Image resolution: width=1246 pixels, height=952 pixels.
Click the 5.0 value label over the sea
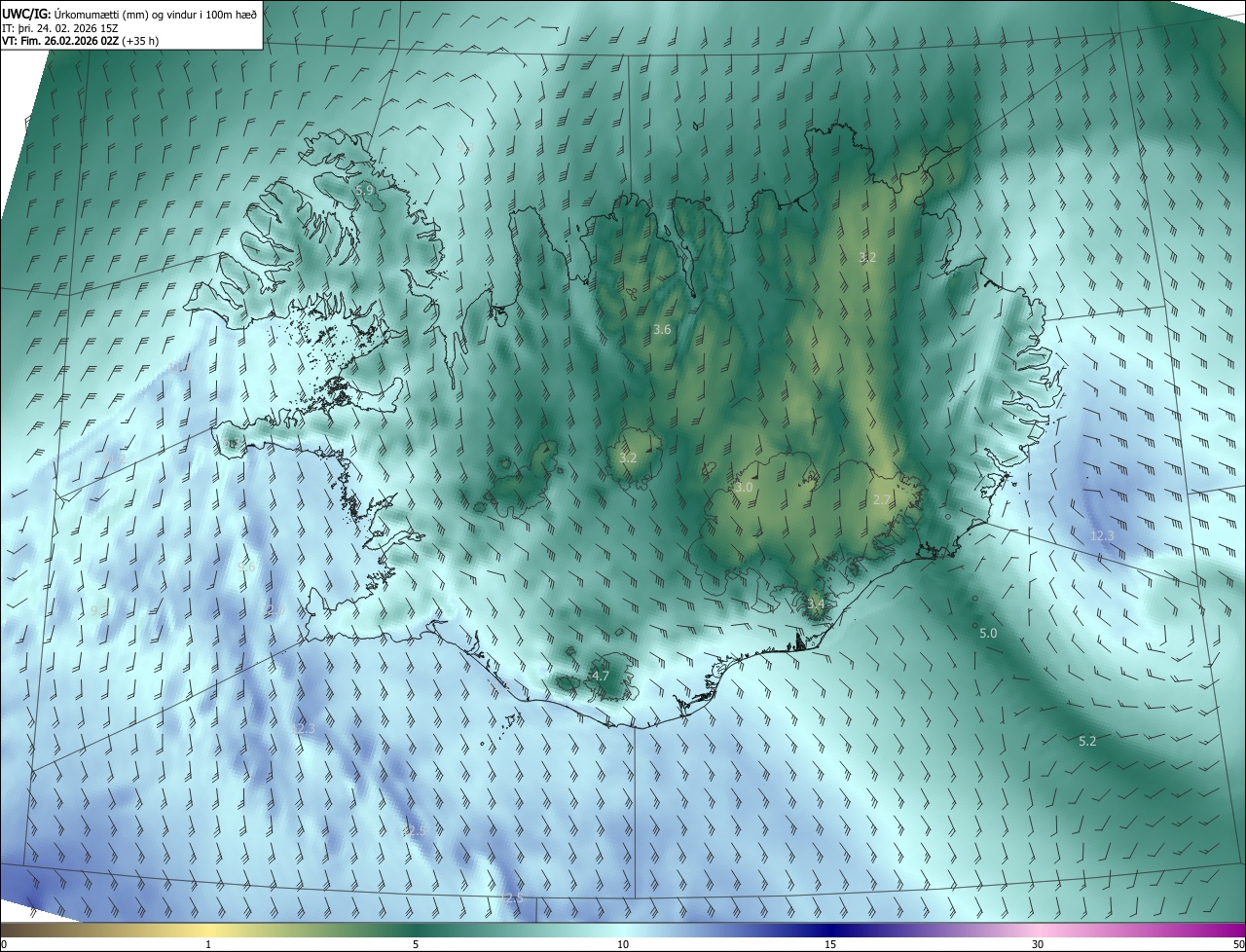(988, 633)
